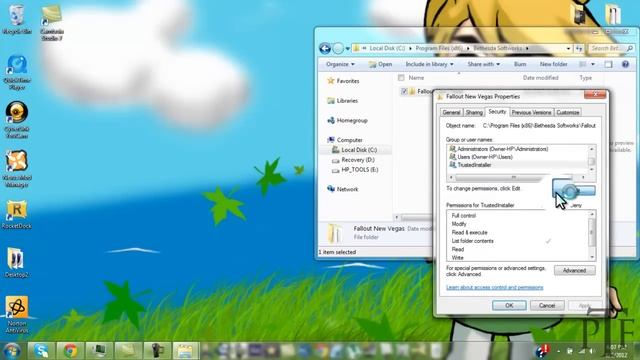Expand the breadcrumb arrow after Program Files (x86)
Viewport: 640px width, 360px height.
468,48
